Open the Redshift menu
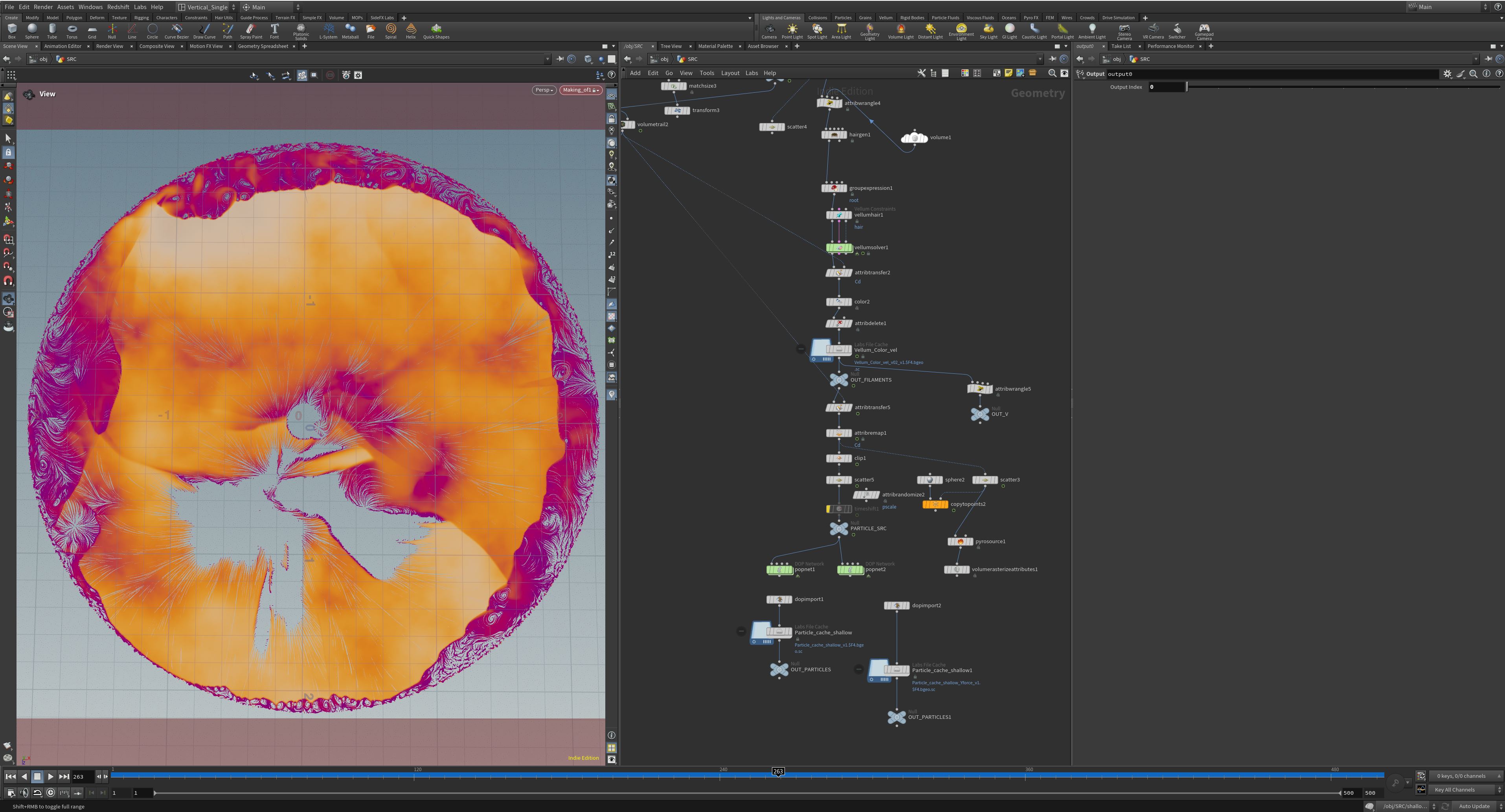 118,7
